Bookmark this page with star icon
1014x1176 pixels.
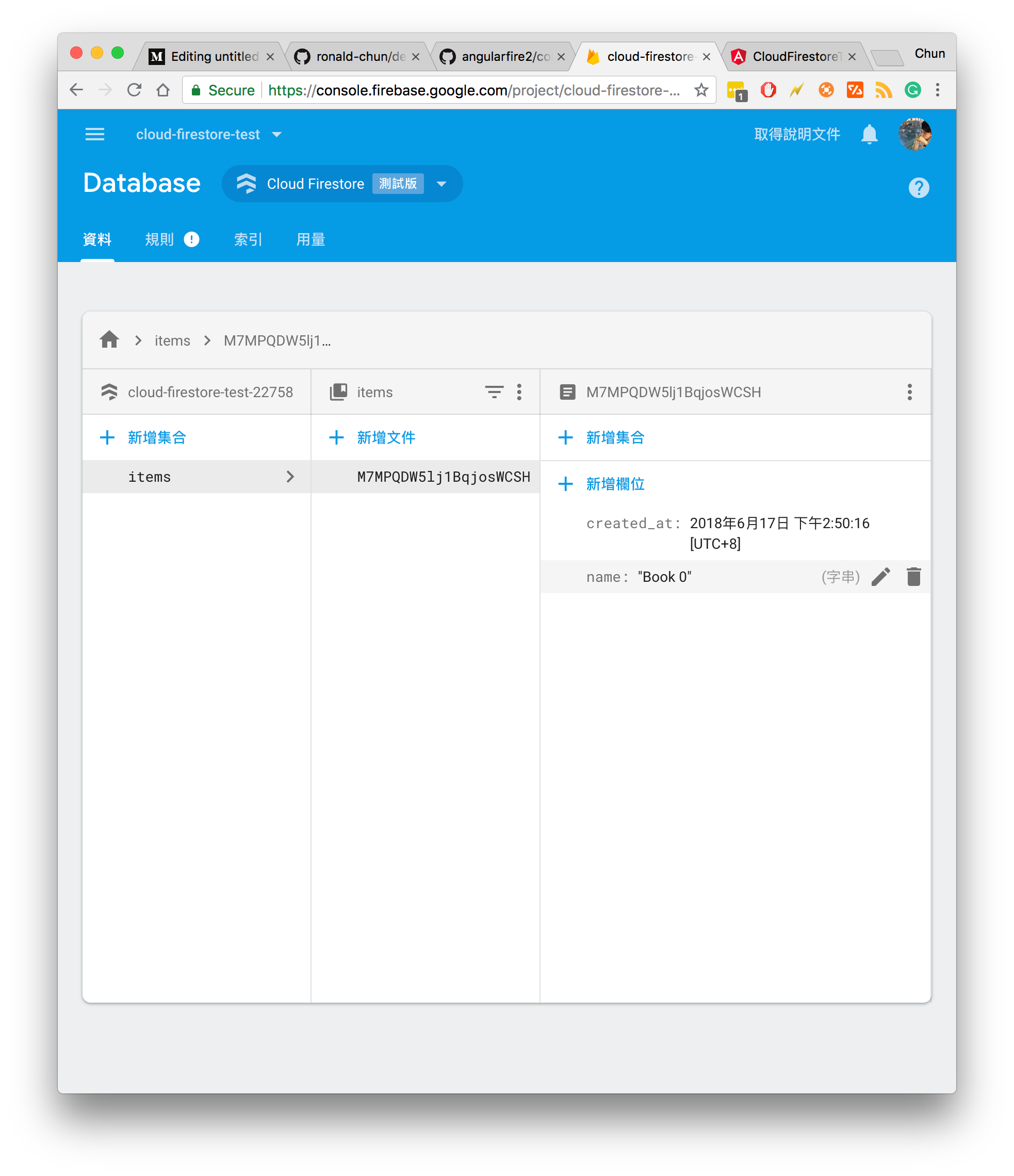tap(701, 90)
